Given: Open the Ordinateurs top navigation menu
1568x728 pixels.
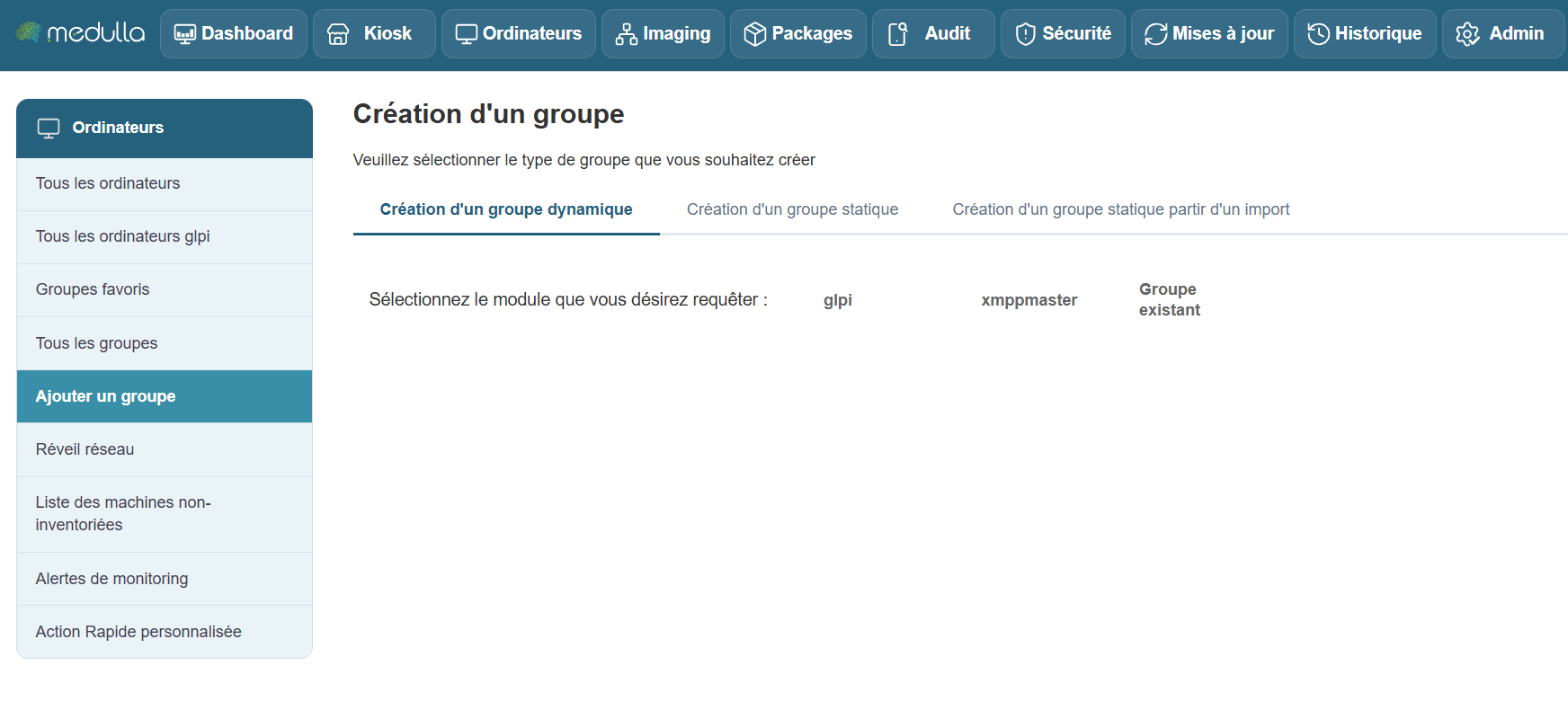Looking at the screenshot, I should [x=518, y=34].
